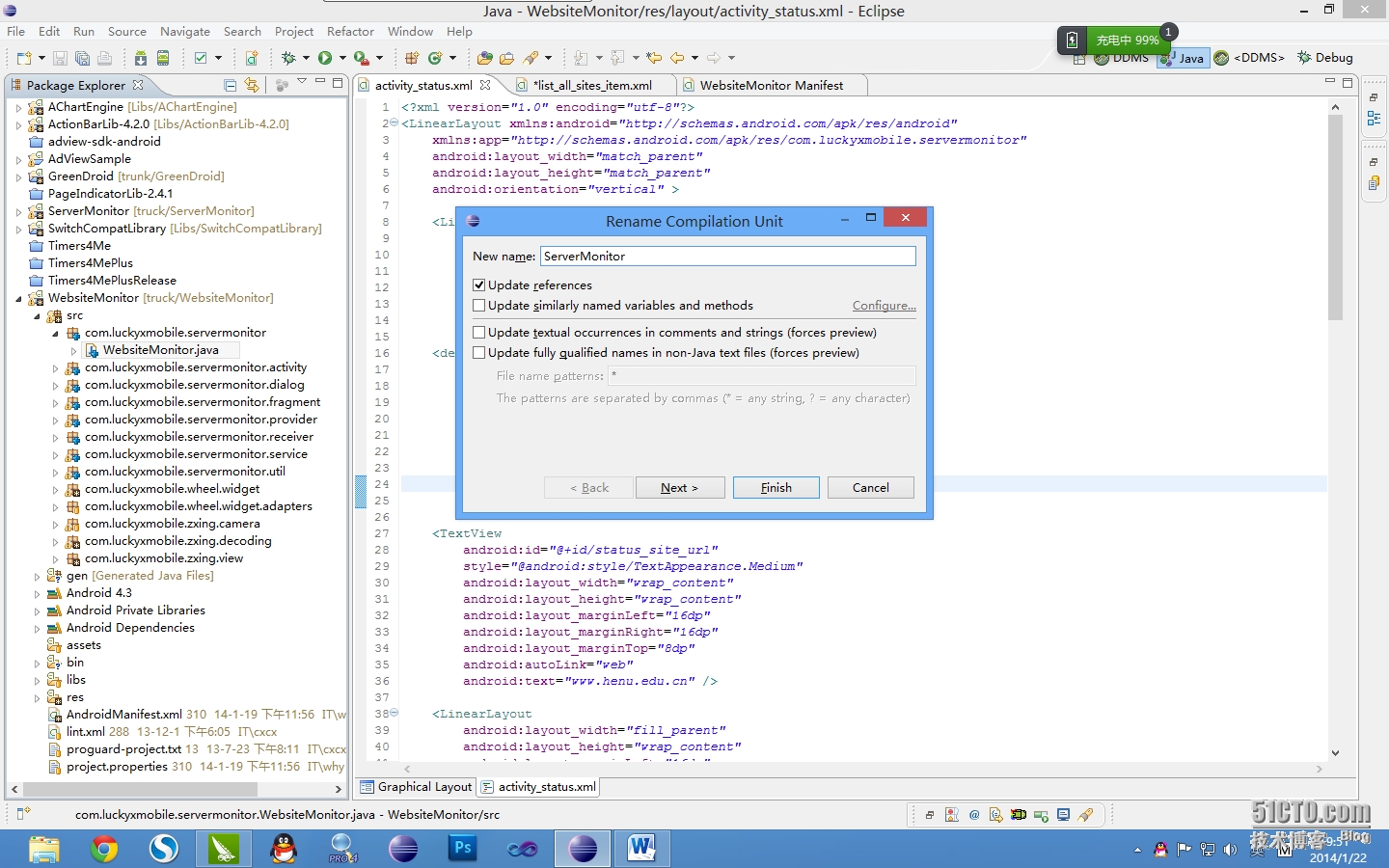Open the Refactor menu
Viewport: 1389px width, 868px height.
point(350,31)
